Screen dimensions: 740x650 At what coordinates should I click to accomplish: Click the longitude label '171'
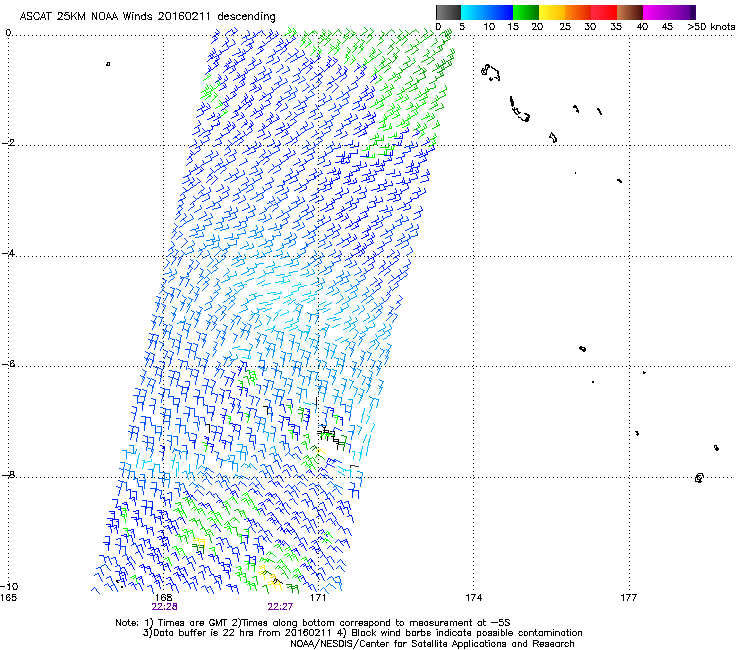318,598
